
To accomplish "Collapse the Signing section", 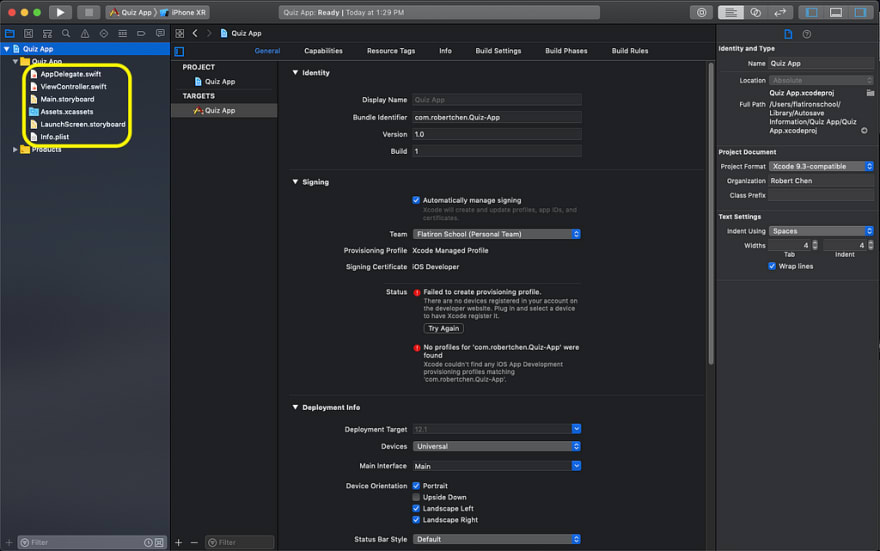I will coord(295,182).
